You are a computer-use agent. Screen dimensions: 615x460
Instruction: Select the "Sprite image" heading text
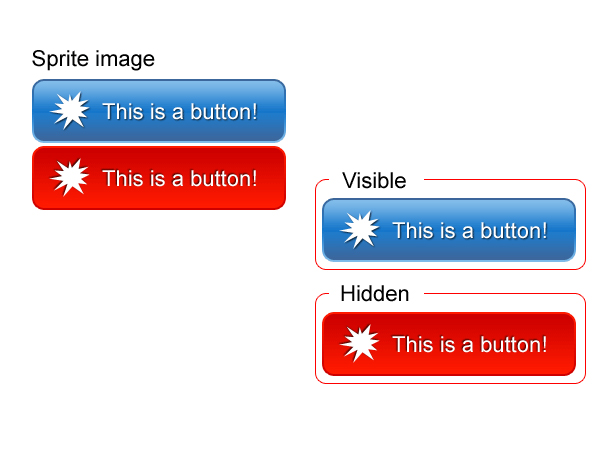coord(93,59)
